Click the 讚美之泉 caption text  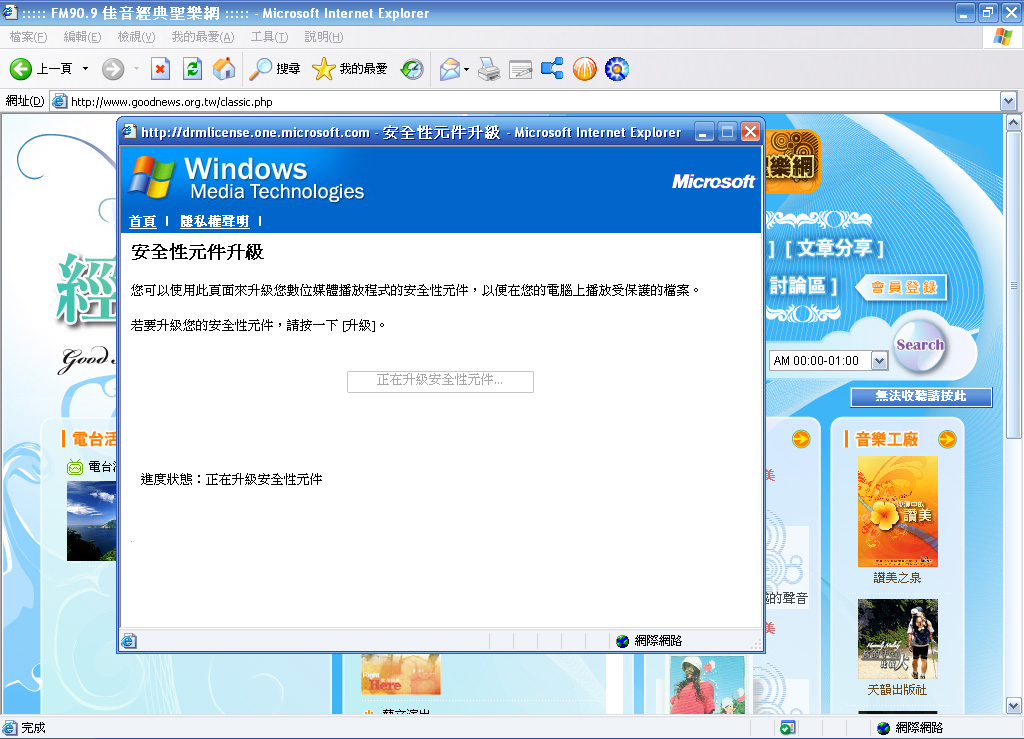[897, 578]
